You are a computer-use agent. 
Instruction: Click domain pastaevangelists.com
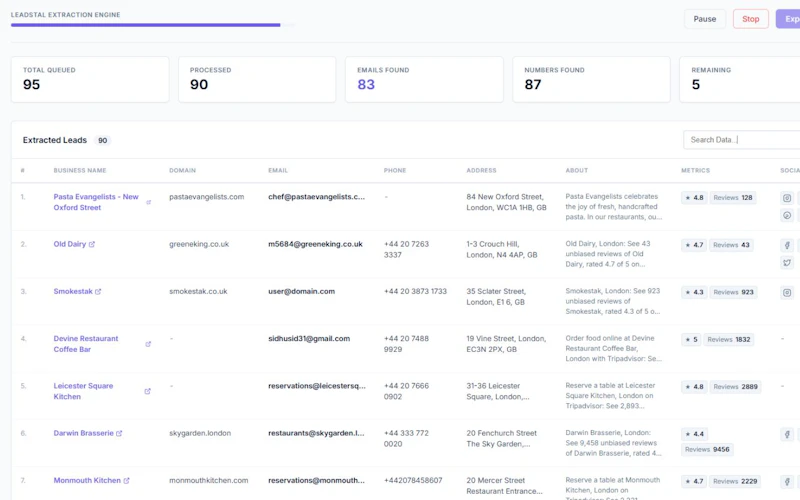click(207, 197)
